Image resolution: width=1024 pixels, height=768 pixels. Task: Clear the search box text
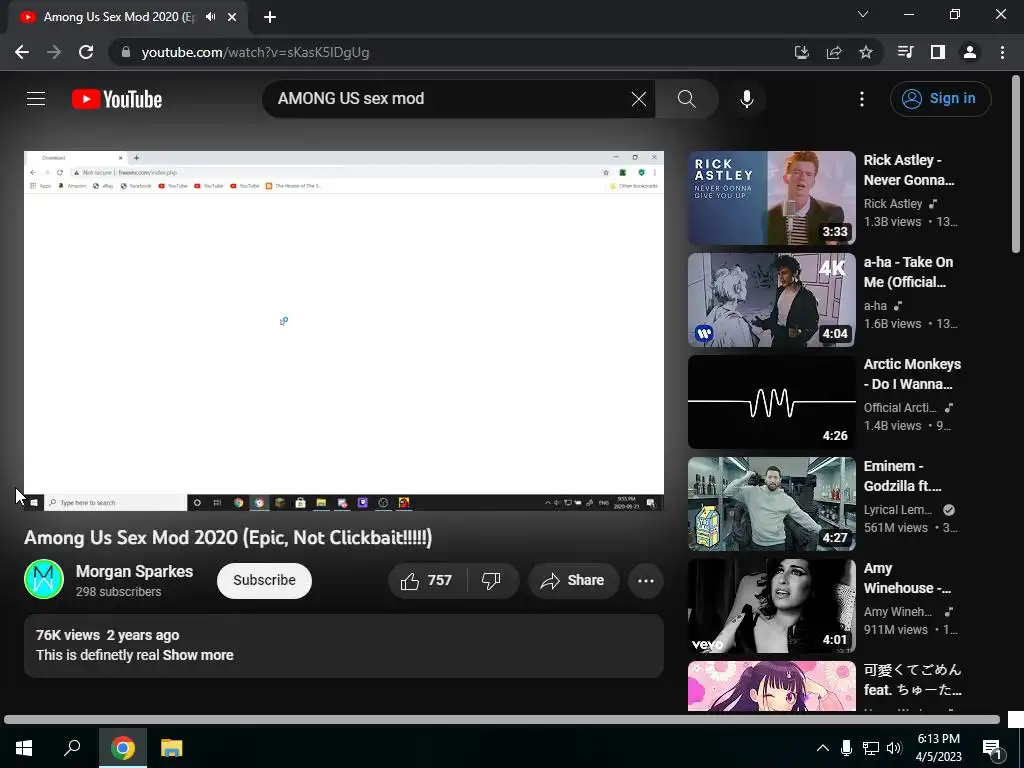click(x=639, y=99)
